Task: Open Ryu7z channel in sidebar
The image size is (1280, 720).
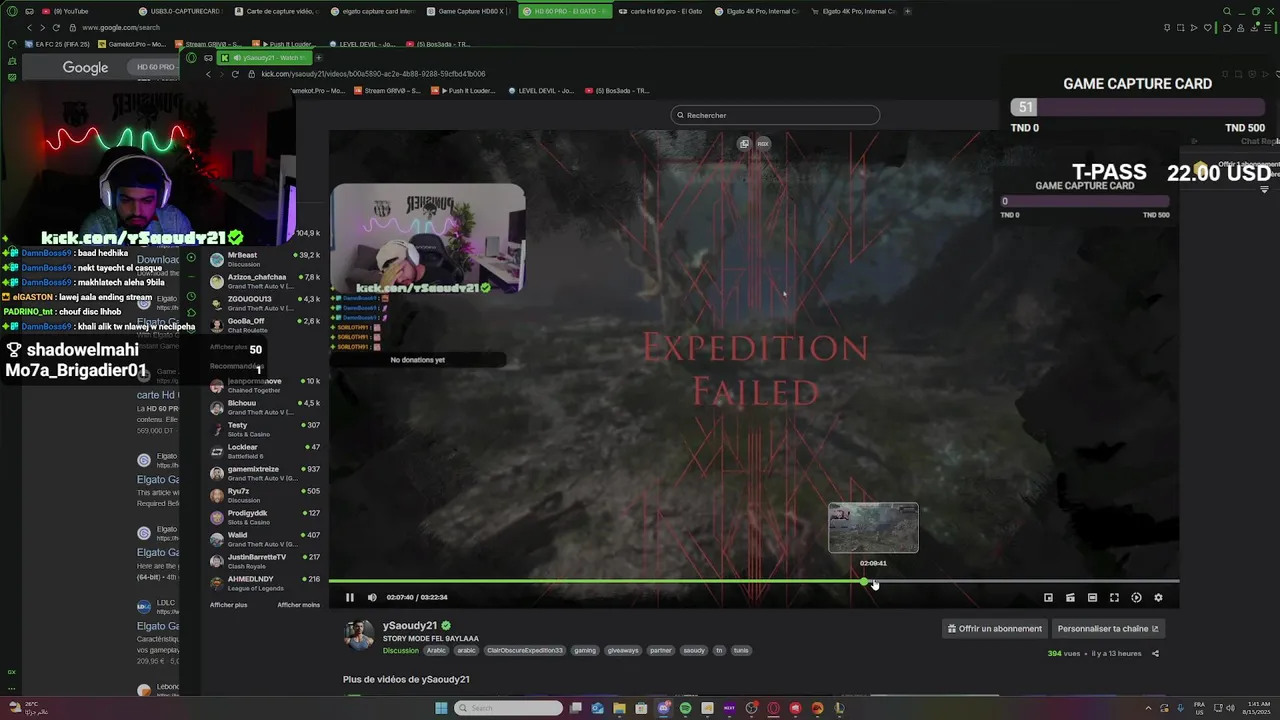Action: [265, 495]
